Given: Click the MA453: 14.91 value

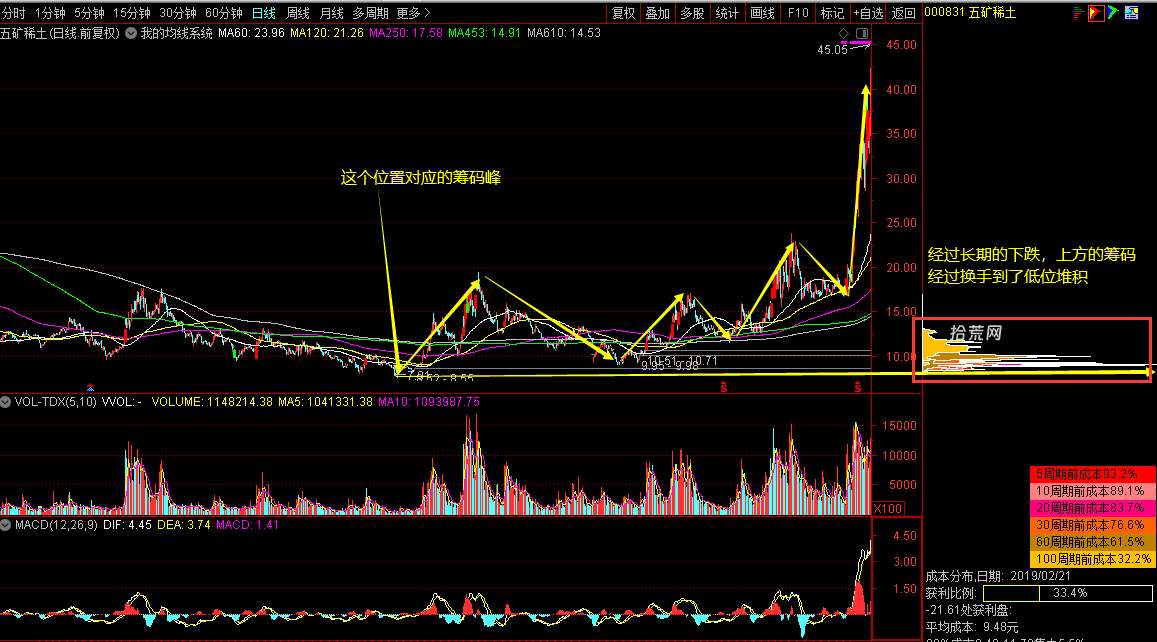Looking at the screenshot, I should pyautogui.click(x=485, y=33).
